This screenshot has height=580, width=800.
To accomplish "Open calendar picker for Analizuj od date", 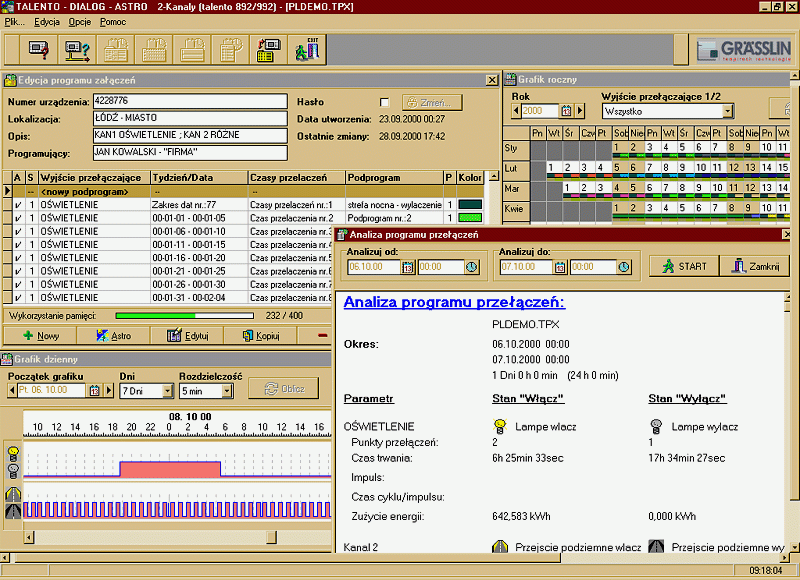I will (408, 267).
